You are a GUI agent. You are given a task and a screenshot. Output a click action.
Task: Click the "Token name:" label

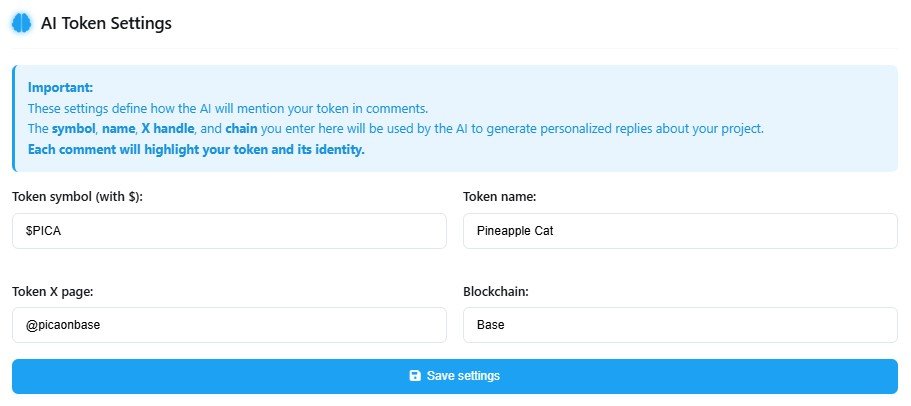pos(501,197)
